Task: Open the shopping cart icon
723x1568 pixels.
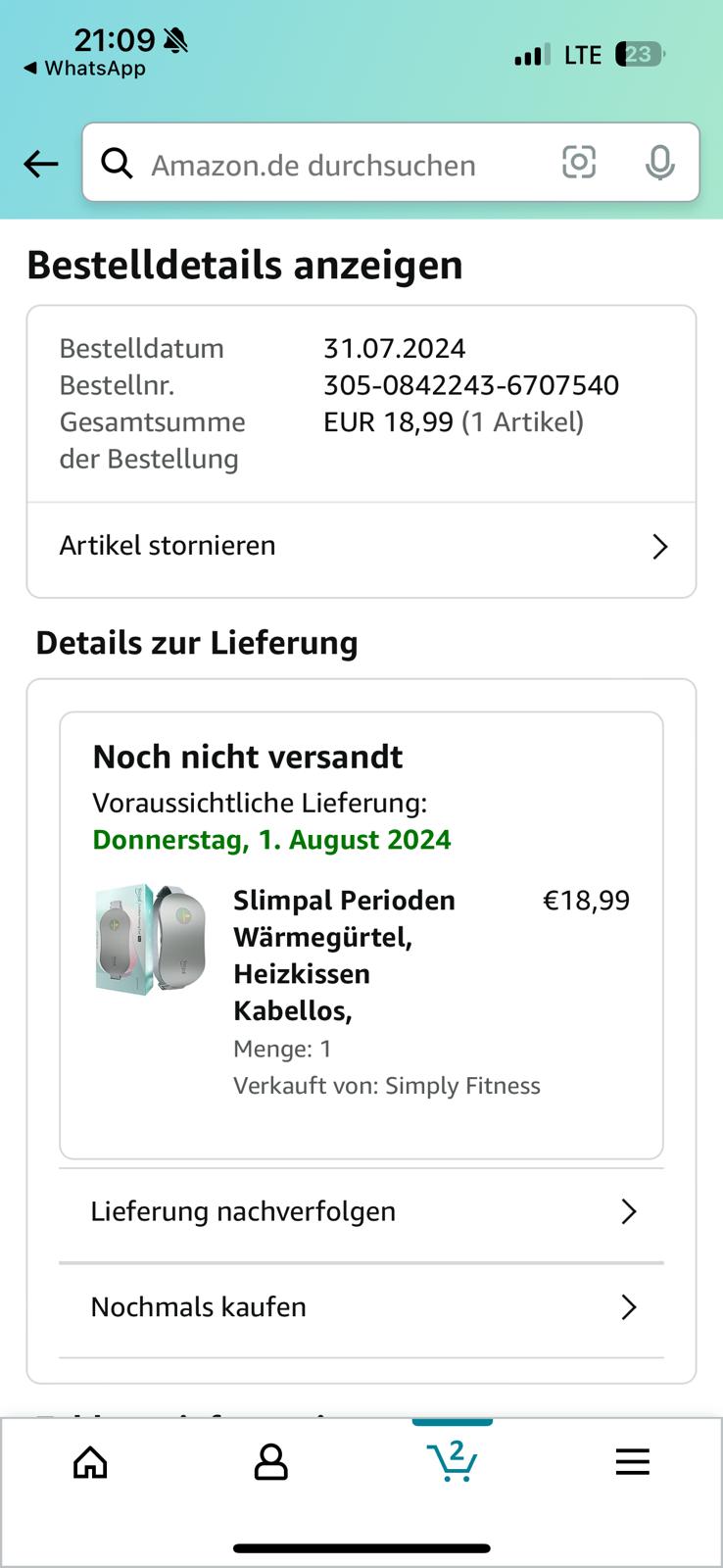Action: pos(452,1461)
